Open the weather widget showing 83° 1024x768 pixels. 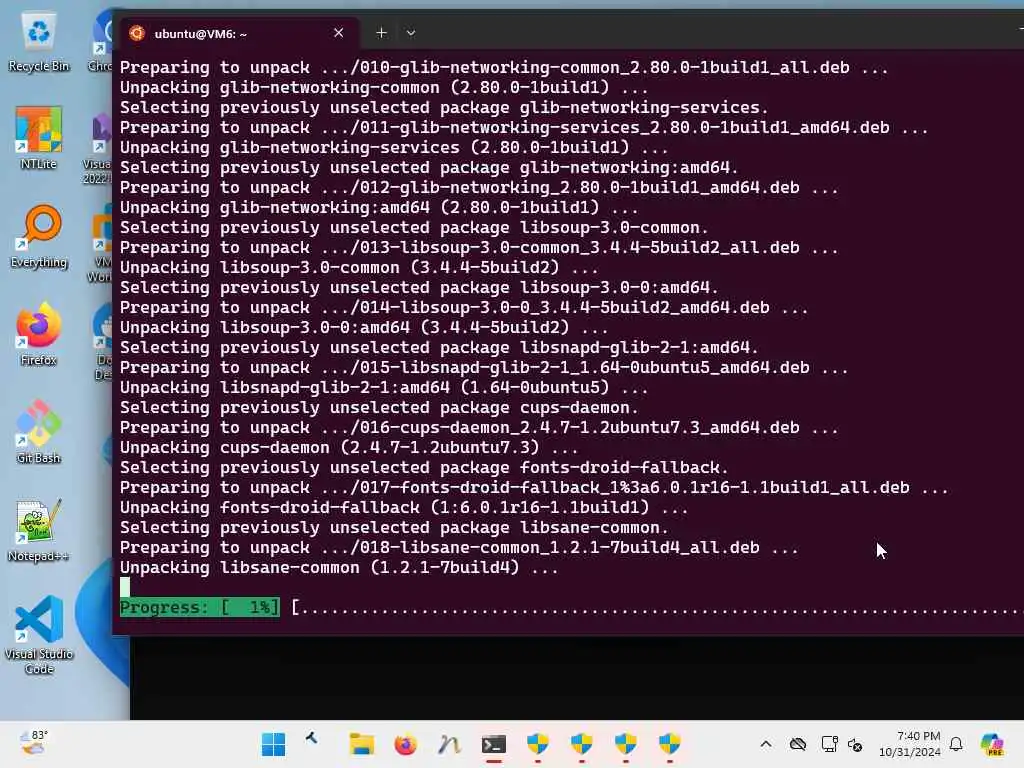point(34,743)
